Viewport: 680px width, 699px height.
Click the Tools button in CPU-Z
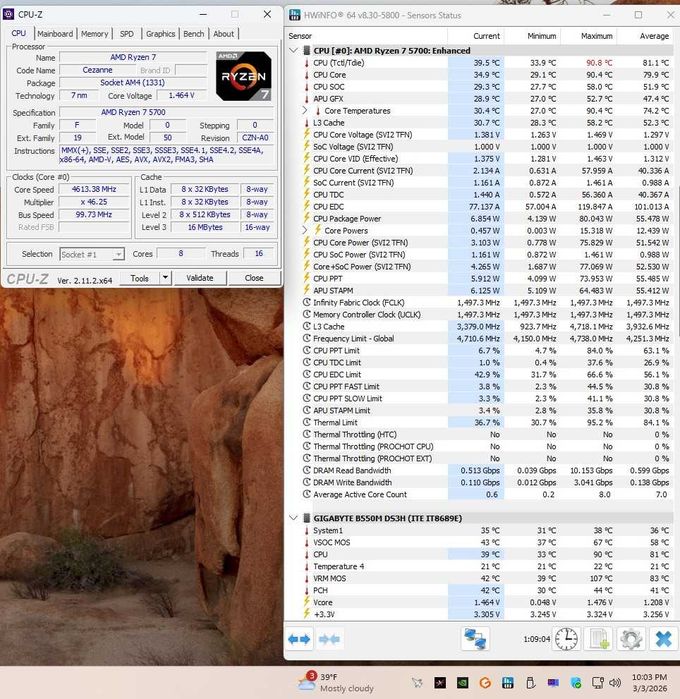pyautogui.click(x=140, y=278)
